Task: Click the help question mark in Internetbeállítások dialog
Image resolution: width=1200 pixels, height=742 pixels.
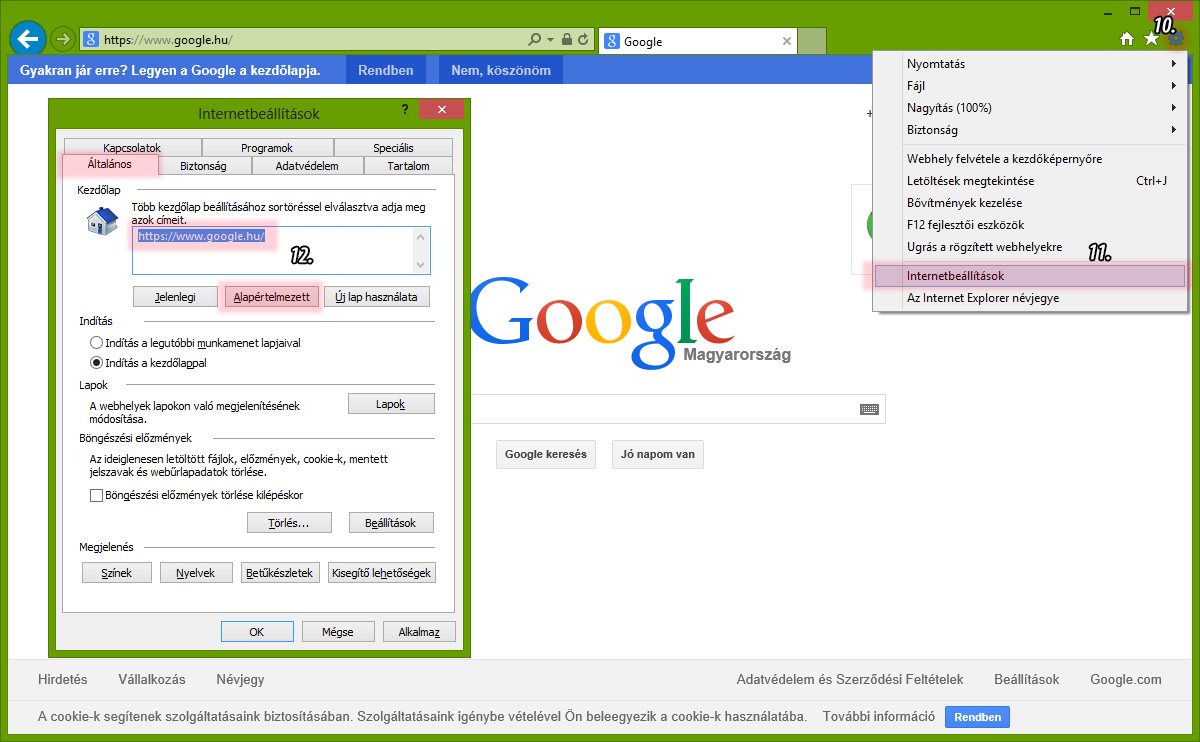Action: (x=405, y=110)
